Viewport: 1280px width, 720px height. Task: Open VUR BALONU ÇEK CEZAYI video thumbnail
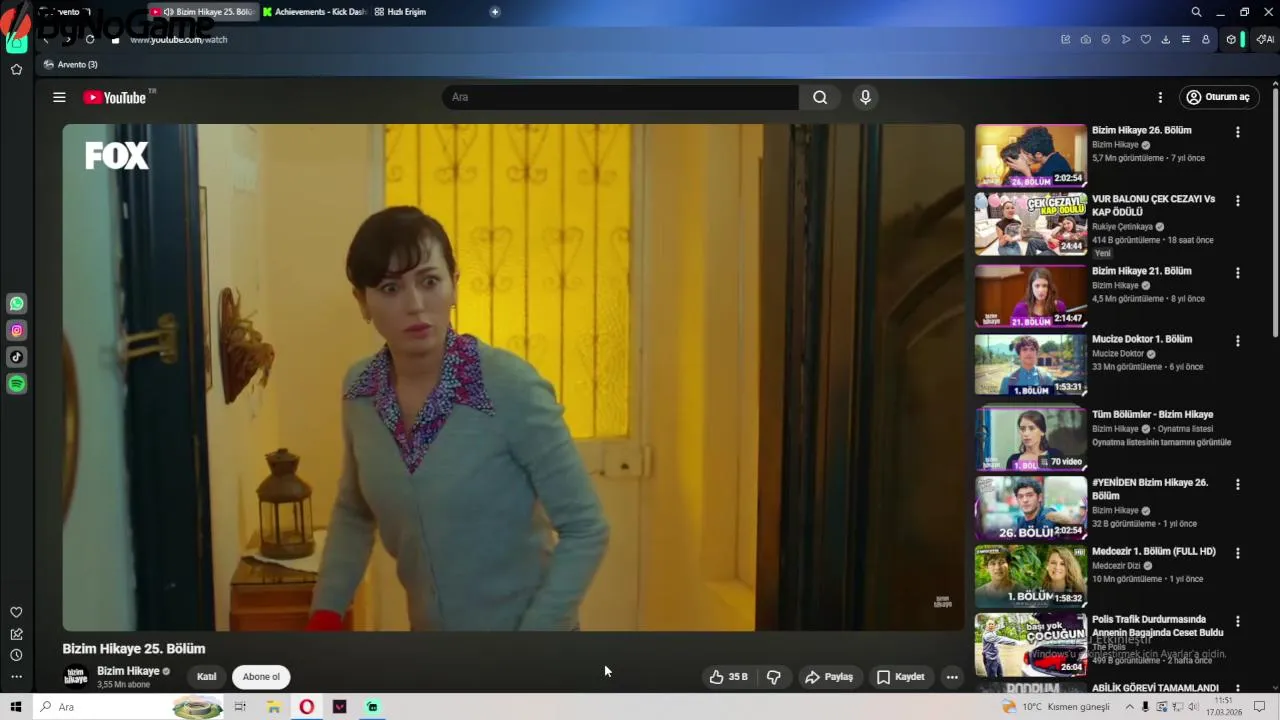point(1030,224)
